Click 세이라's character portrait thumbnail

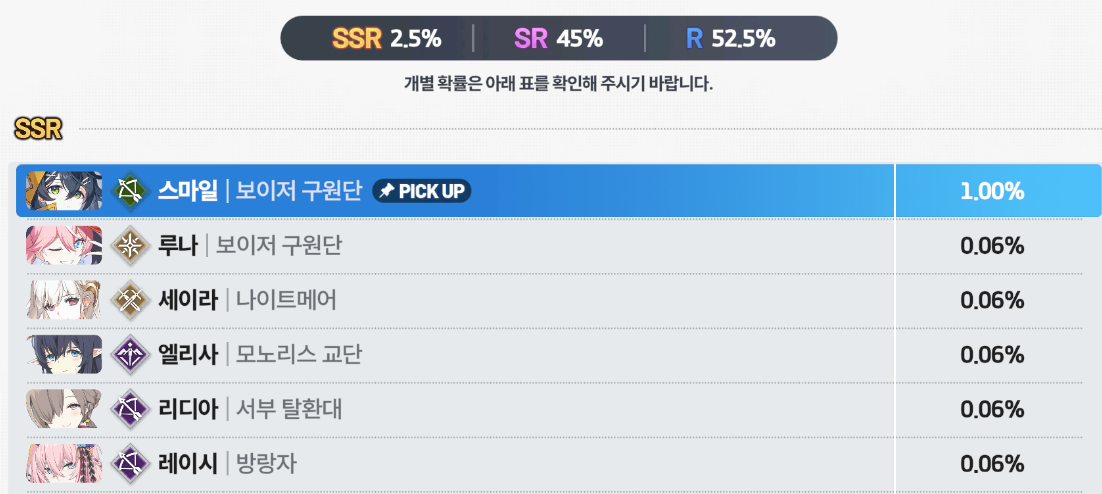pyautogui.click(x=64, y=299)
